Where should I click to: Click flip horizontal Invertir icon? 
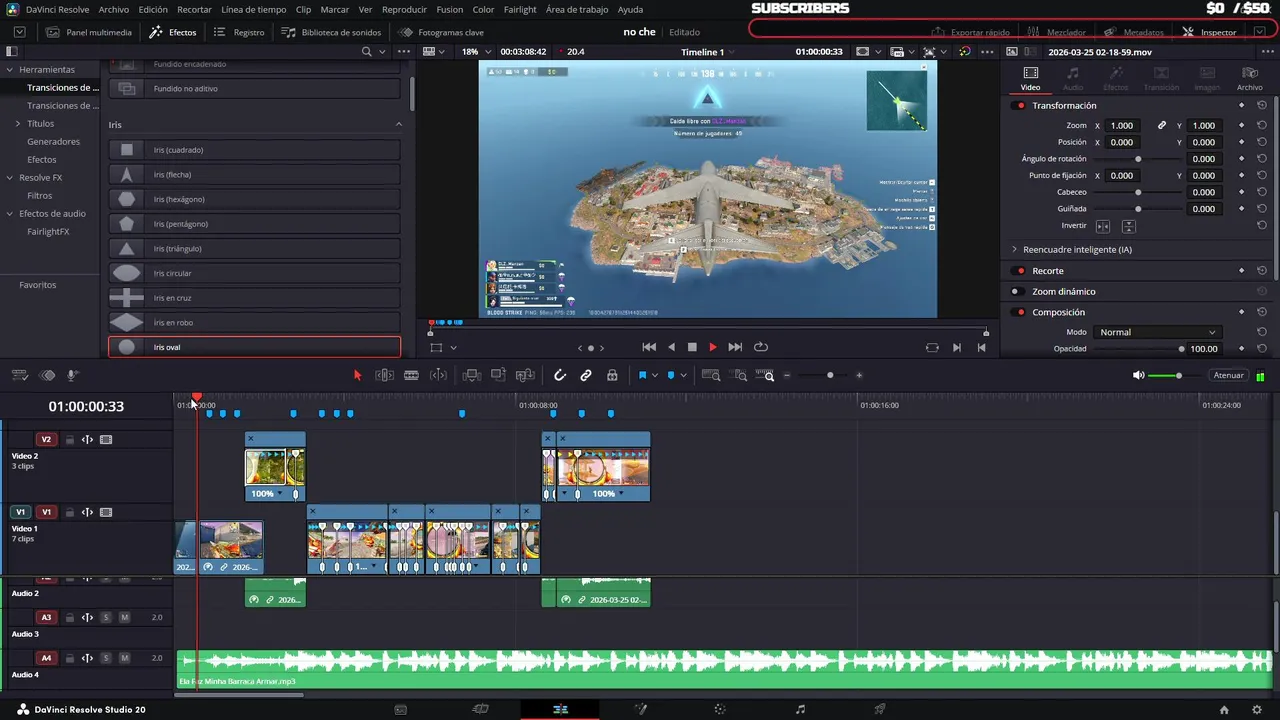click(x=1103, y=226)
